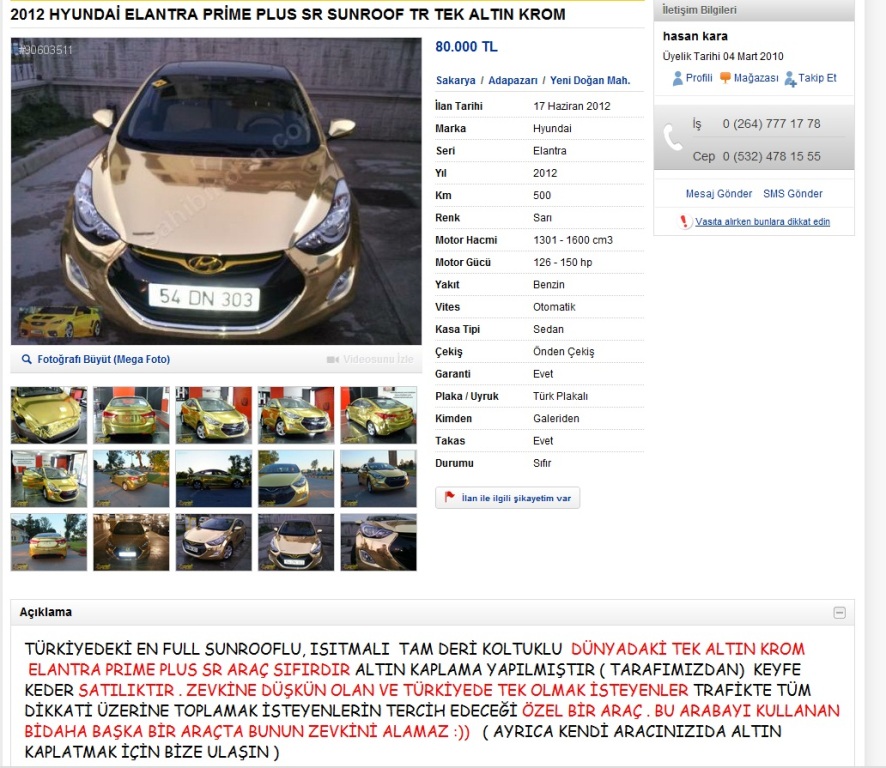Click the phone handset icon

(x=672, y=137)
